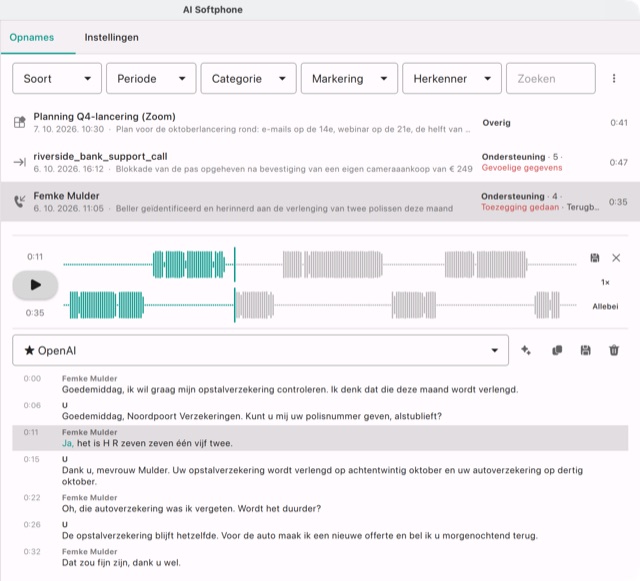Click the 0:41 duration of Planning Q4-lancering

click(619, 122)
